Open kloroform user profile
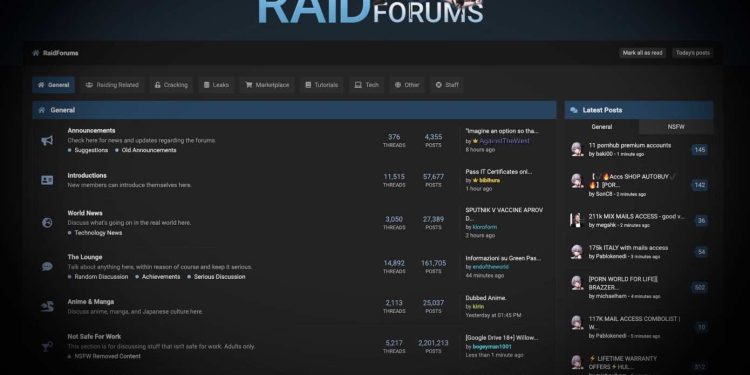Image resolution: width=750 pixels, height=375 pixels. tap(485, 227)
